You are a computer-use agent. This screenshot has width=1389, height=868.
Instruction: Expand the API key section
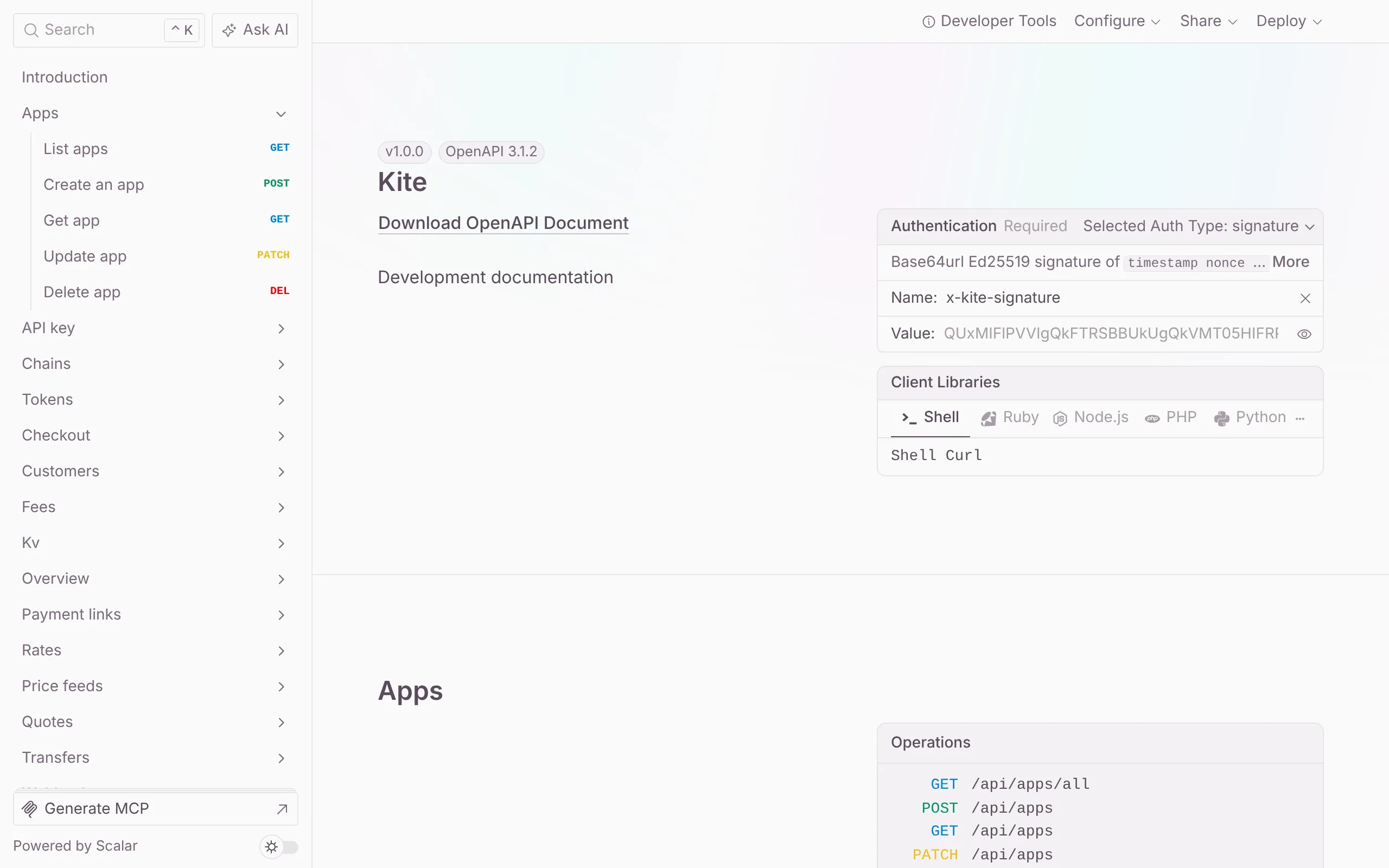(281, 328)
